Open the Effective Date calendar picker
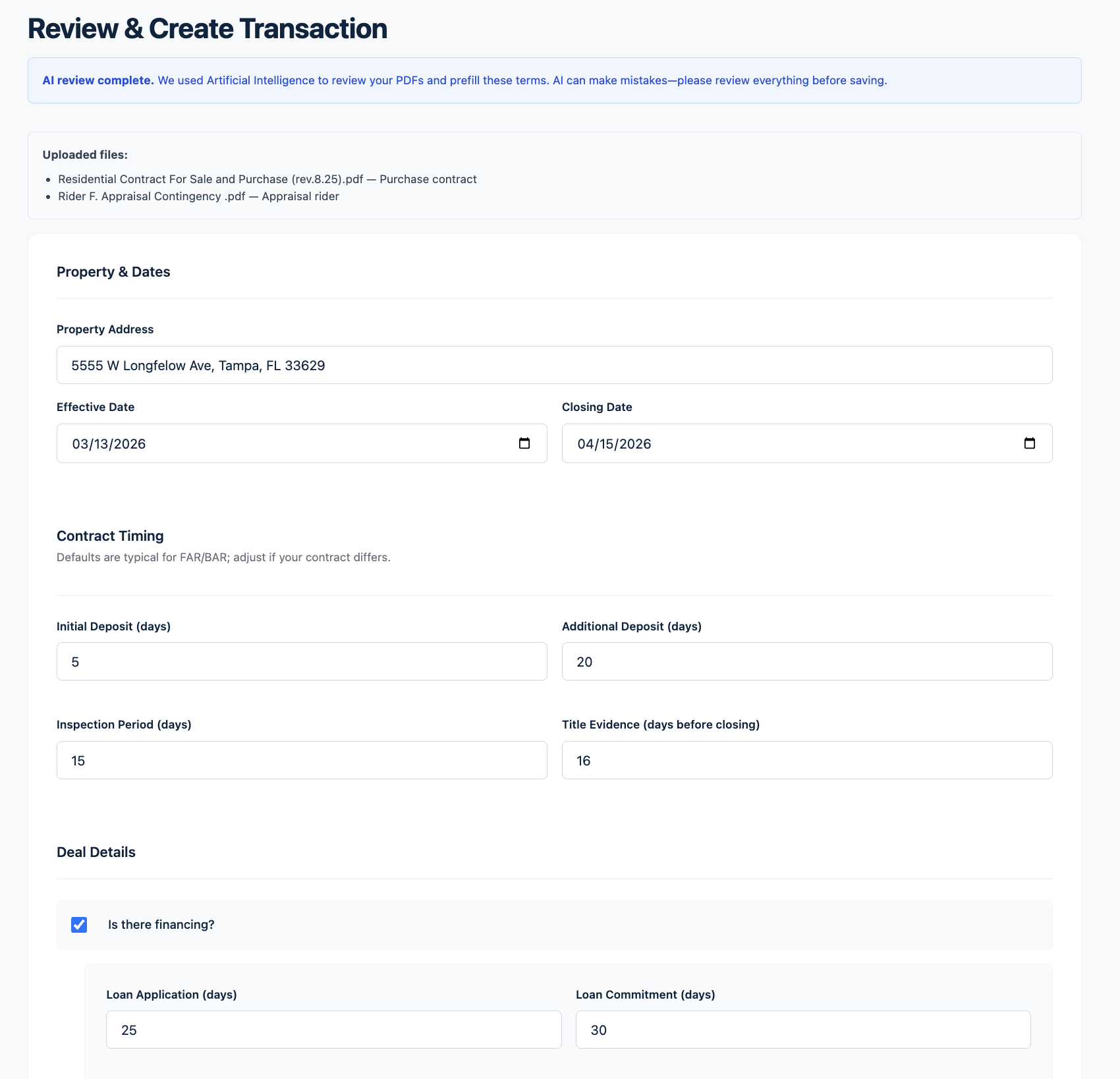The width and height of the screenshot is (1120, 1079). [524, 443]
